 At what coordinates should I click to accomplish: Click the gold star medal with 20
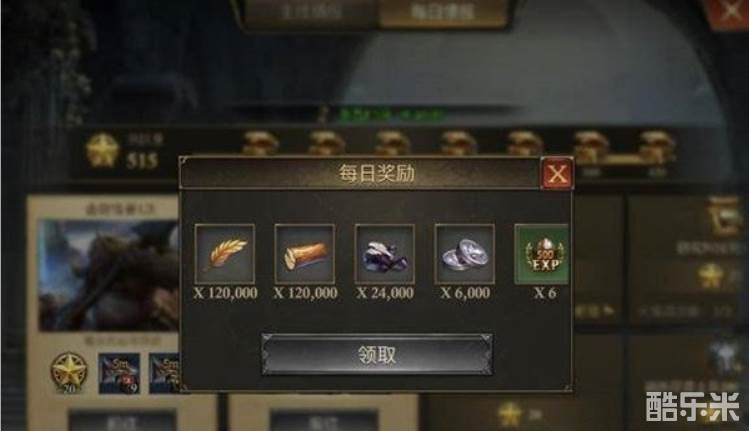coord(70,373)
